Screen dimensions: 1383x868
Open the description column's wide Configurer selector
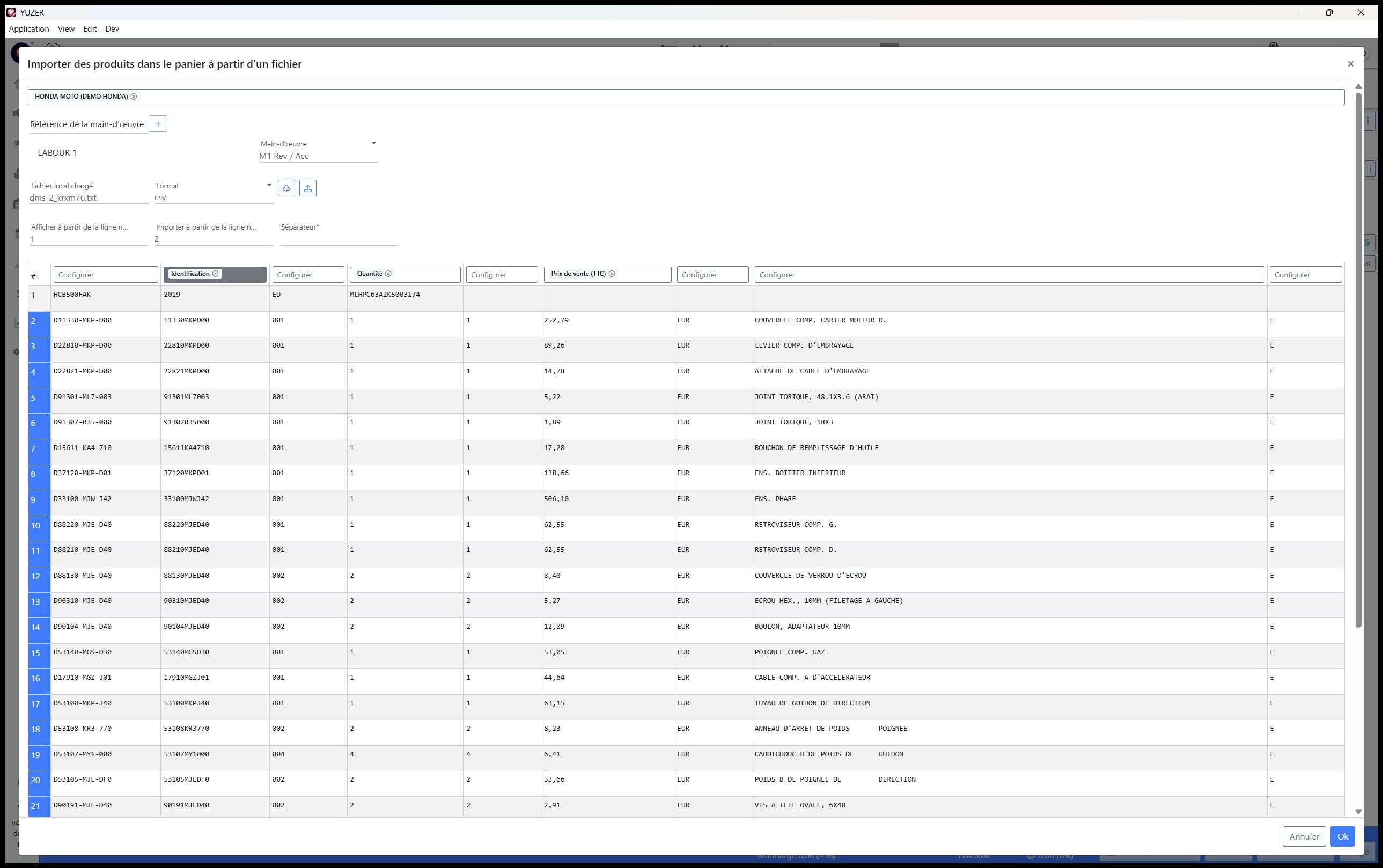click(x=1009, y=275)
